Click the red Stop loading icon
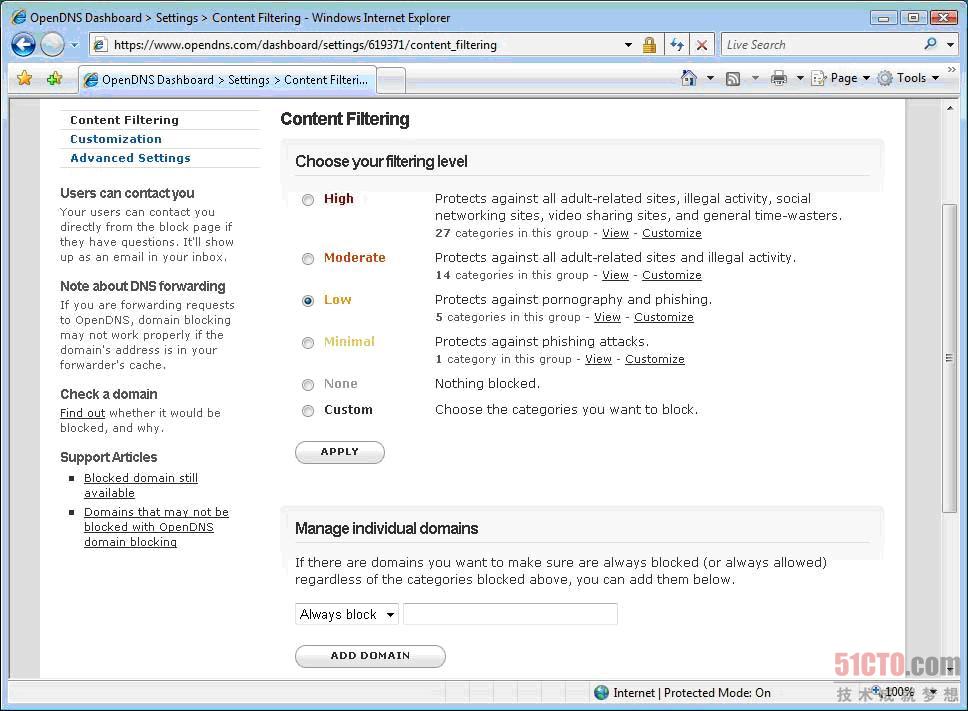This screenshot has height=711, width=968. (x=702, y=44)
